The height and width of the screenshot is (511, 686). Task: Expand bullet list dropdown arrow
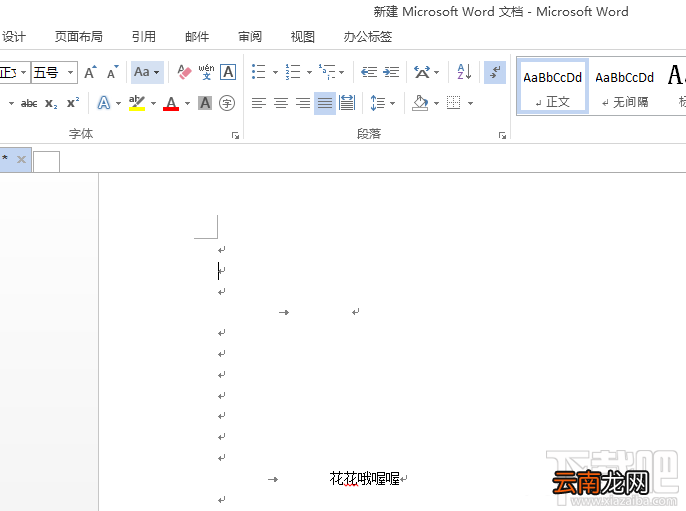(x=275, y=72)
